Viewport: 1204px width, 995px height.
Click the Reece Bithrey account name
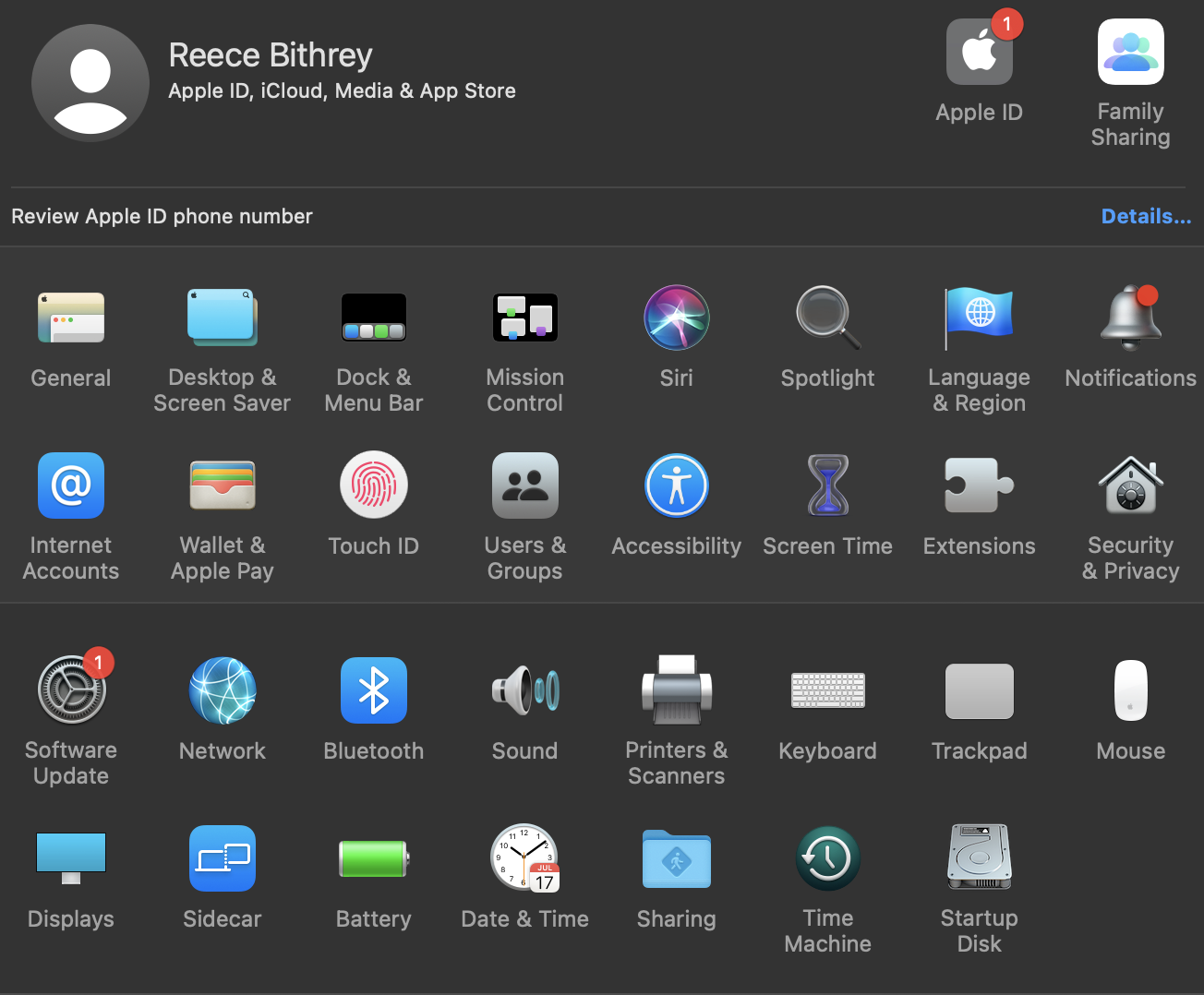[271, 55]
